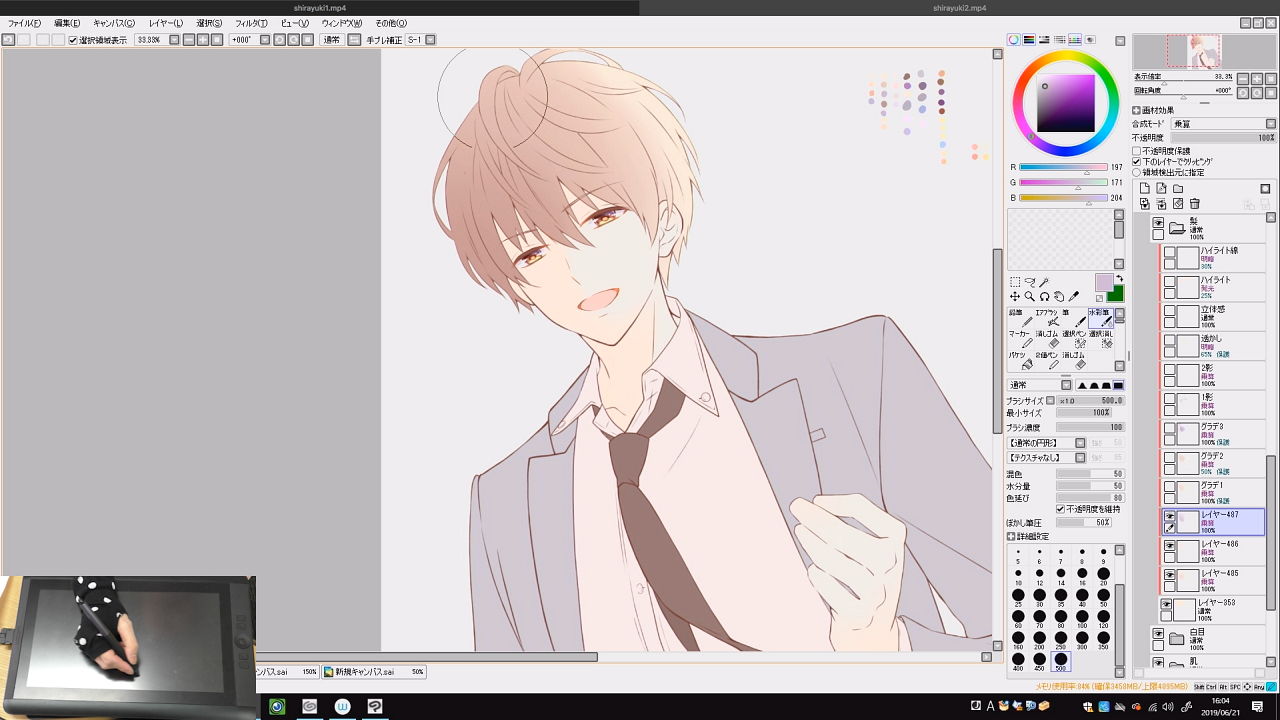Hide layer レイヤー487 via eye icon
Screen dimensions: 1280x720
(x=1169, y=516)
